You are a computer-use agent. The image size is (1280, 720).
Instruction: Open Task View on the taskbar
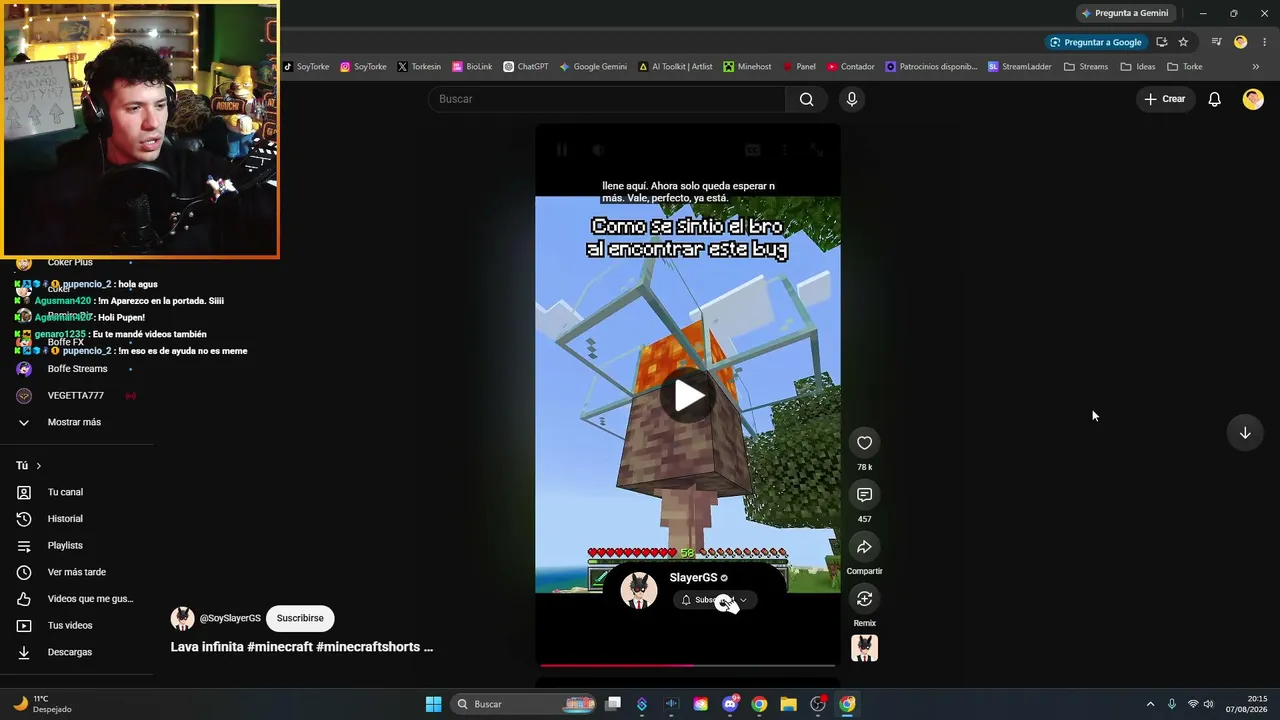click(x=613, y=704)
